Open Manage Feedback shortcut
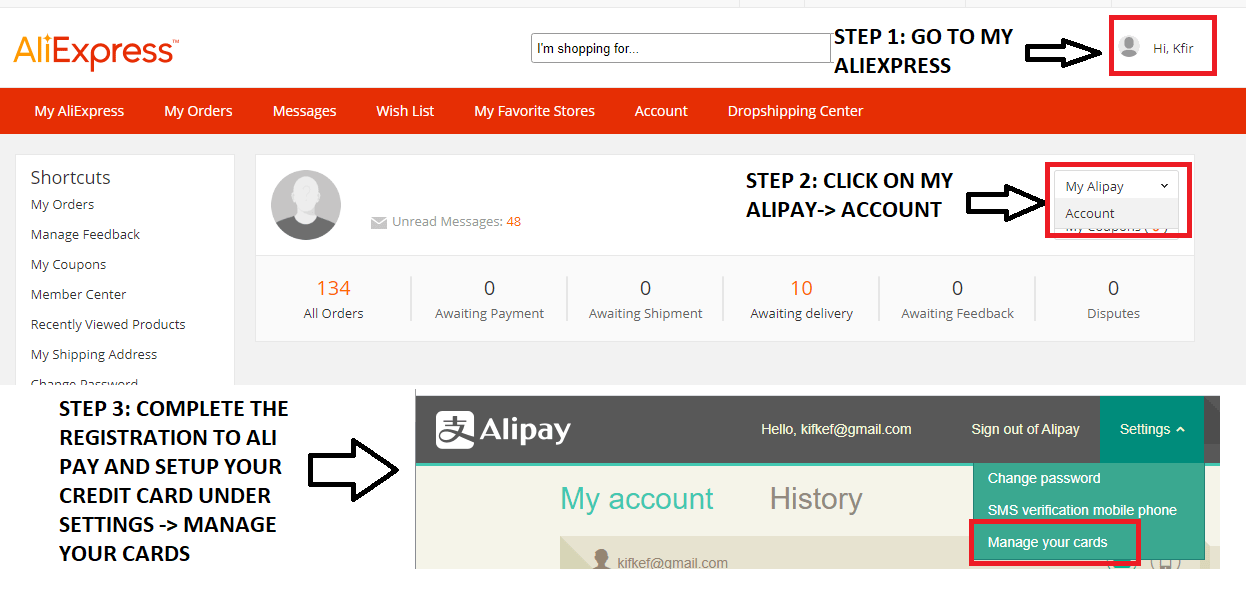1246x590 pixels. [85, 234]
